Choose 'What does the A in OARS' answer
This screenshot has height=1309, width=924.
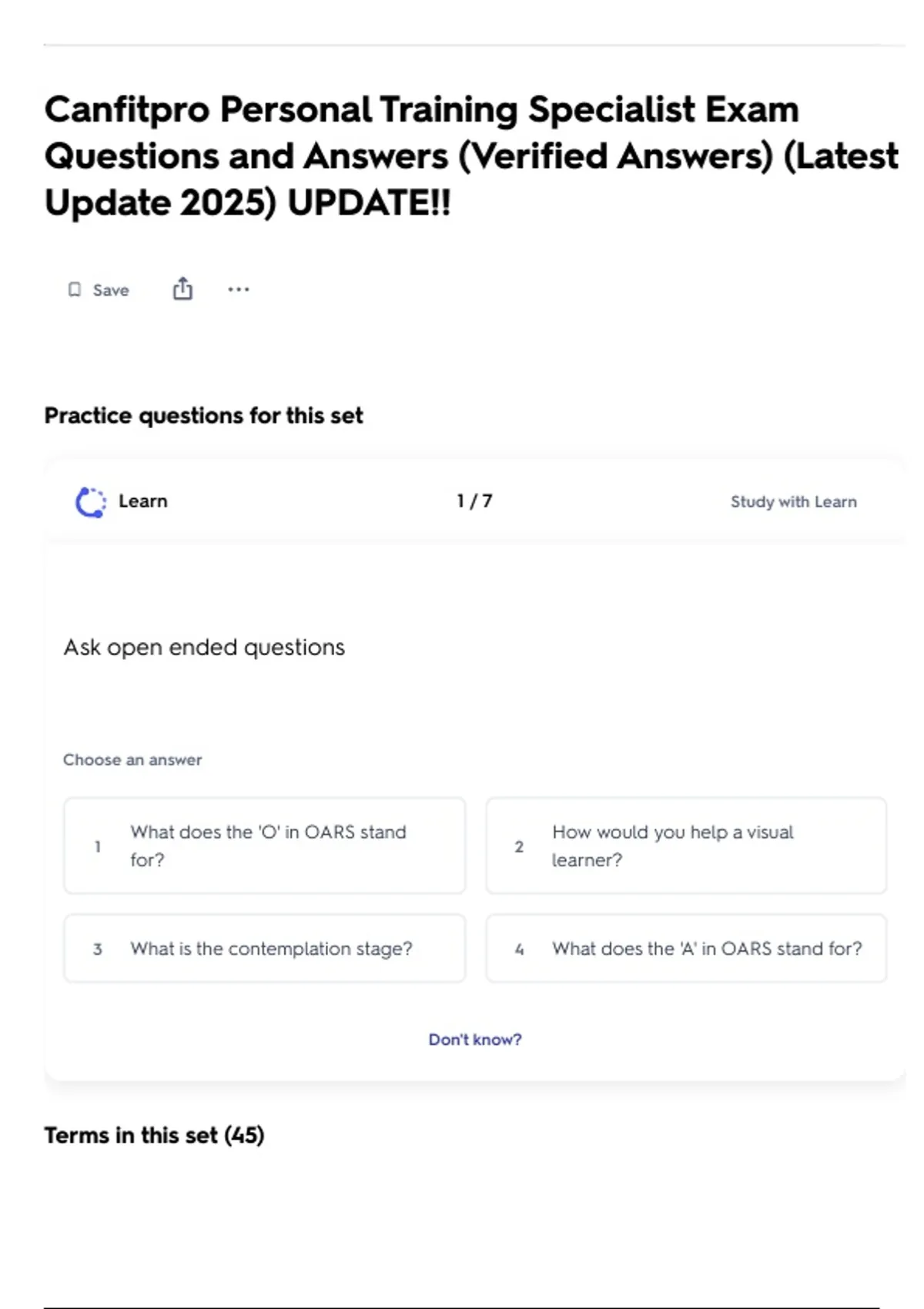click(686, 949)
